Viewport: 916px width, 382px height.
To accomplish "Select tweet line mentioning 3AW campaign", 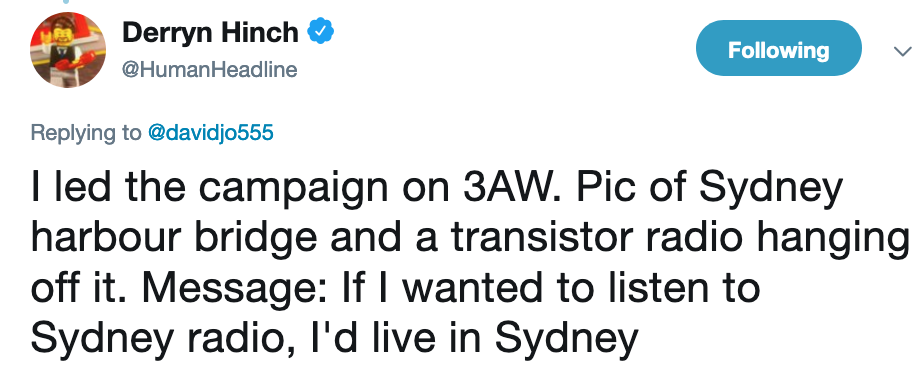I will click(437, 187).
